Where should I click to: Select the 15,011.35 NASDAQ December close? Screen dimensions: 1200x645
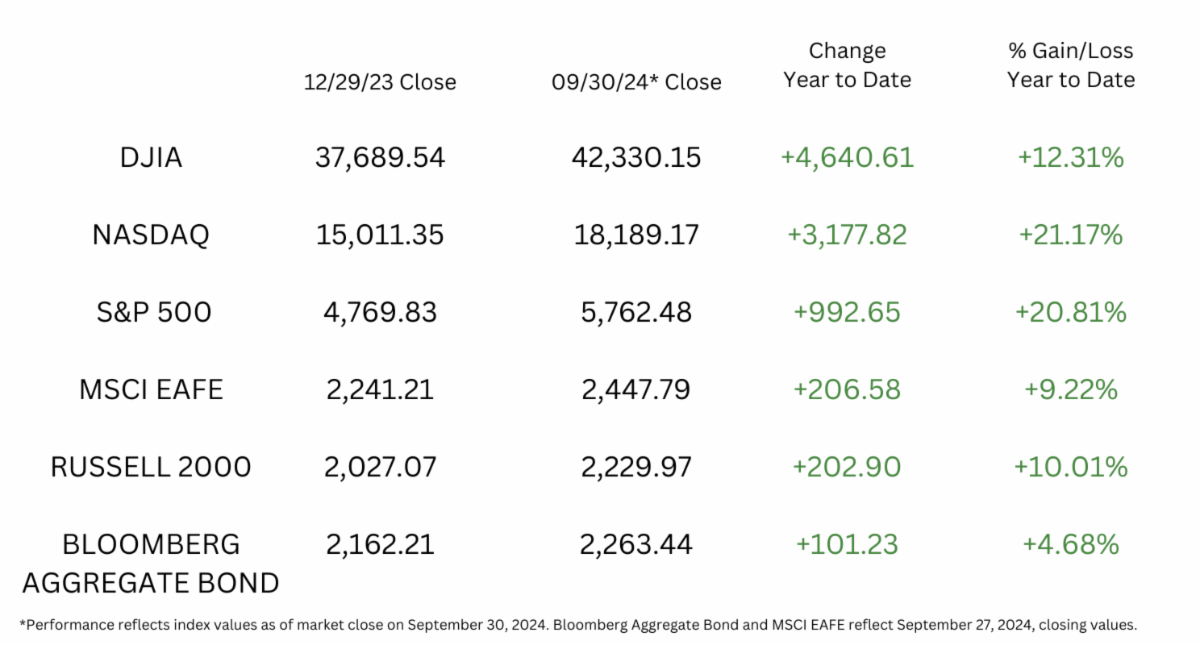[380, 235]
